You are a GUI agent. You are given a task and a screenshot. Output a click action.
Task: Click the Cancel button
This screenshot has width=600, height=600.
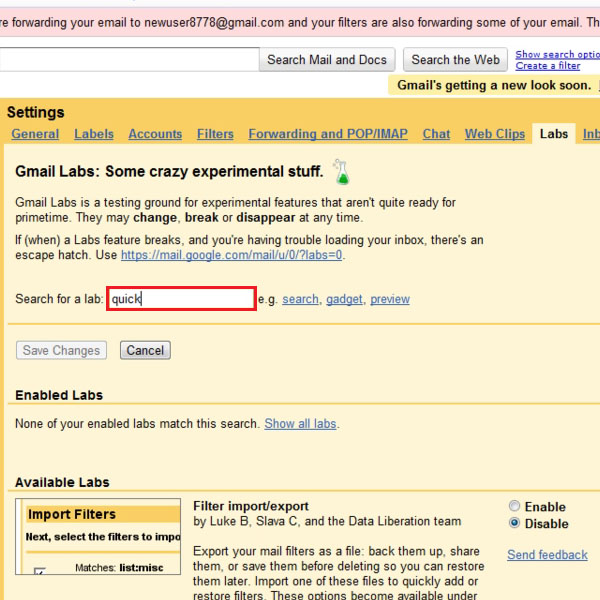[145, 350]
